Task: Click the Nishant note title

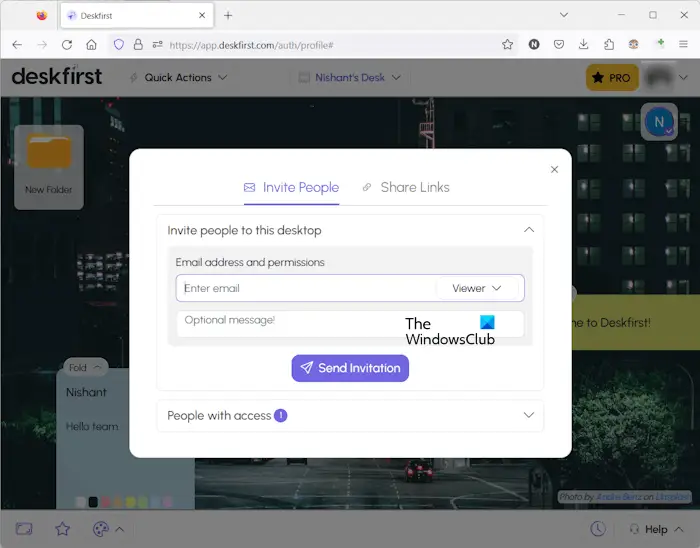Action: [87, 392]
